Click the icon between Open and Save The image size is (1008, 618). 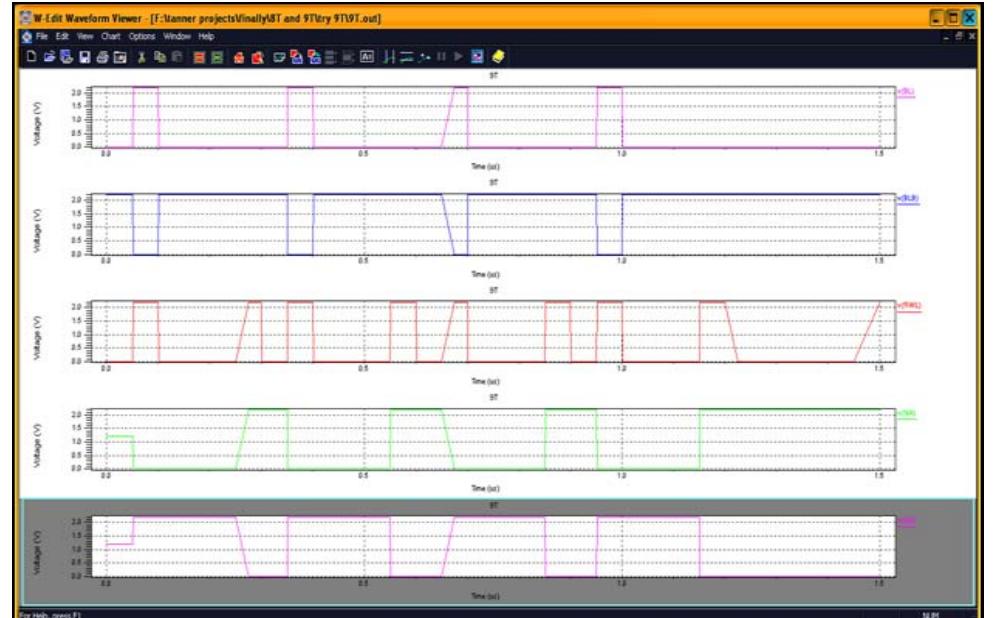pyautogui.click(x=67, y=57)
